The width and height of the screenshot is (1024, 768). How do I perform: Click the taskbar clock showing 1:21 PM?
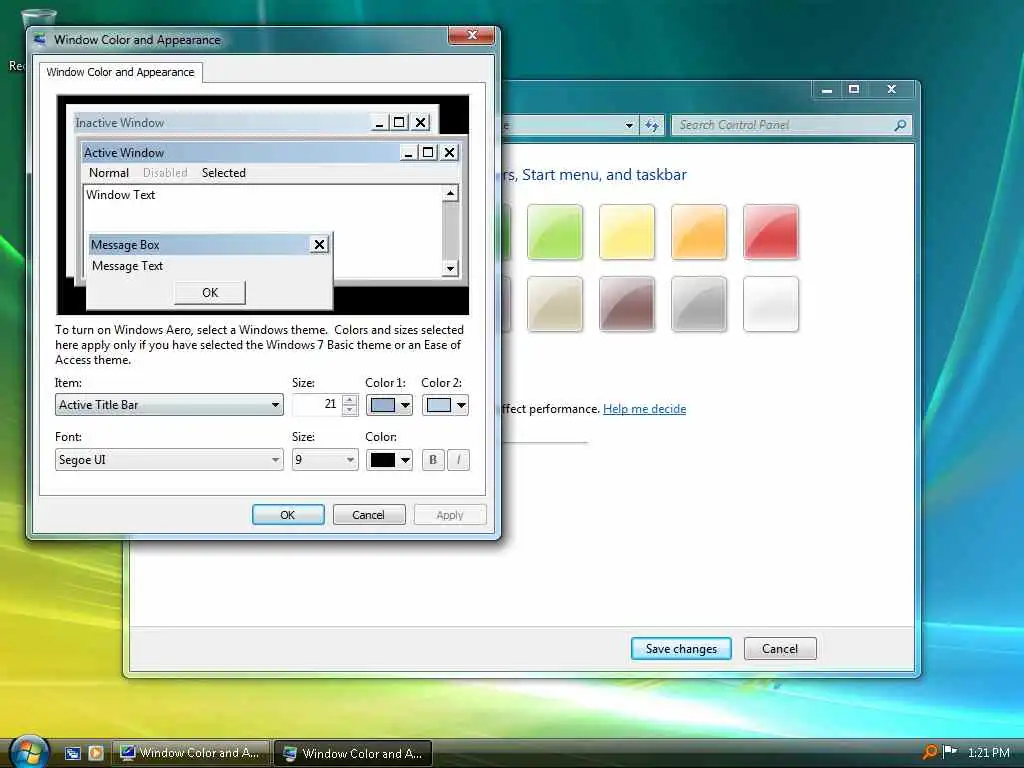989,752
